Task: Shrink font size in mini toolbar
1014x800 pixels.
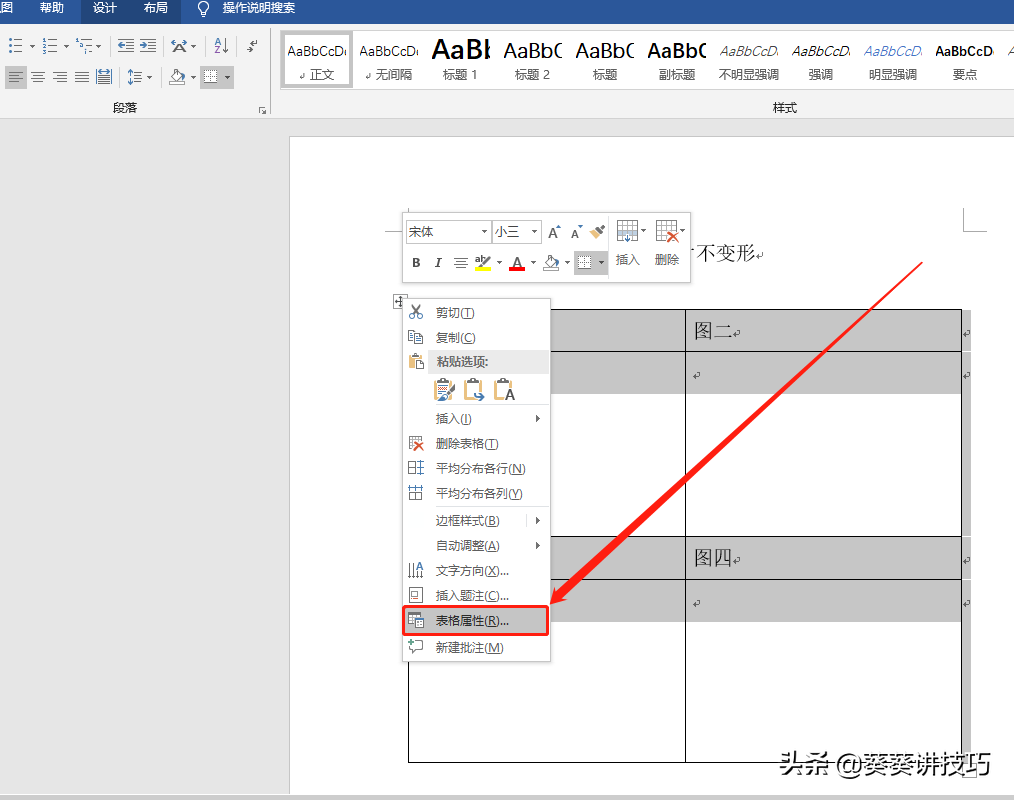Action: tap(576, 232)
